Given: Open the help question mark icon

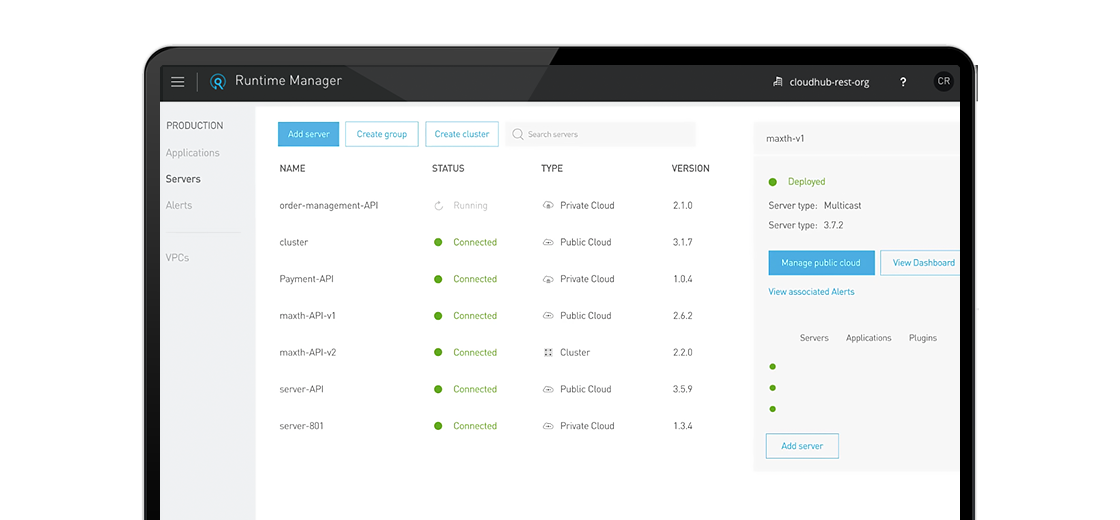Looking at the screenshot, I should (x=903, y=81).
